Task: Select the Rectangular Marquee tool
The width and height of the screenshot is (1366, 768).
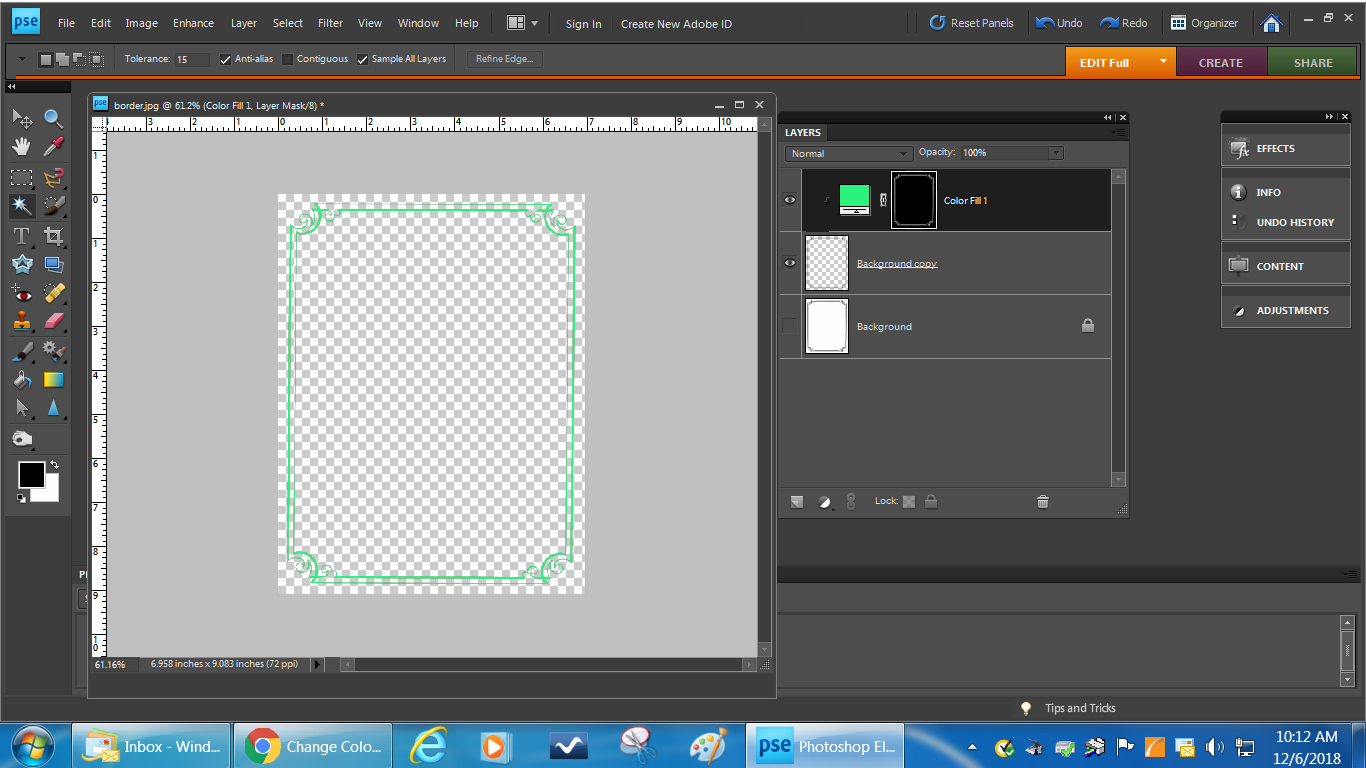Action: 22,178
